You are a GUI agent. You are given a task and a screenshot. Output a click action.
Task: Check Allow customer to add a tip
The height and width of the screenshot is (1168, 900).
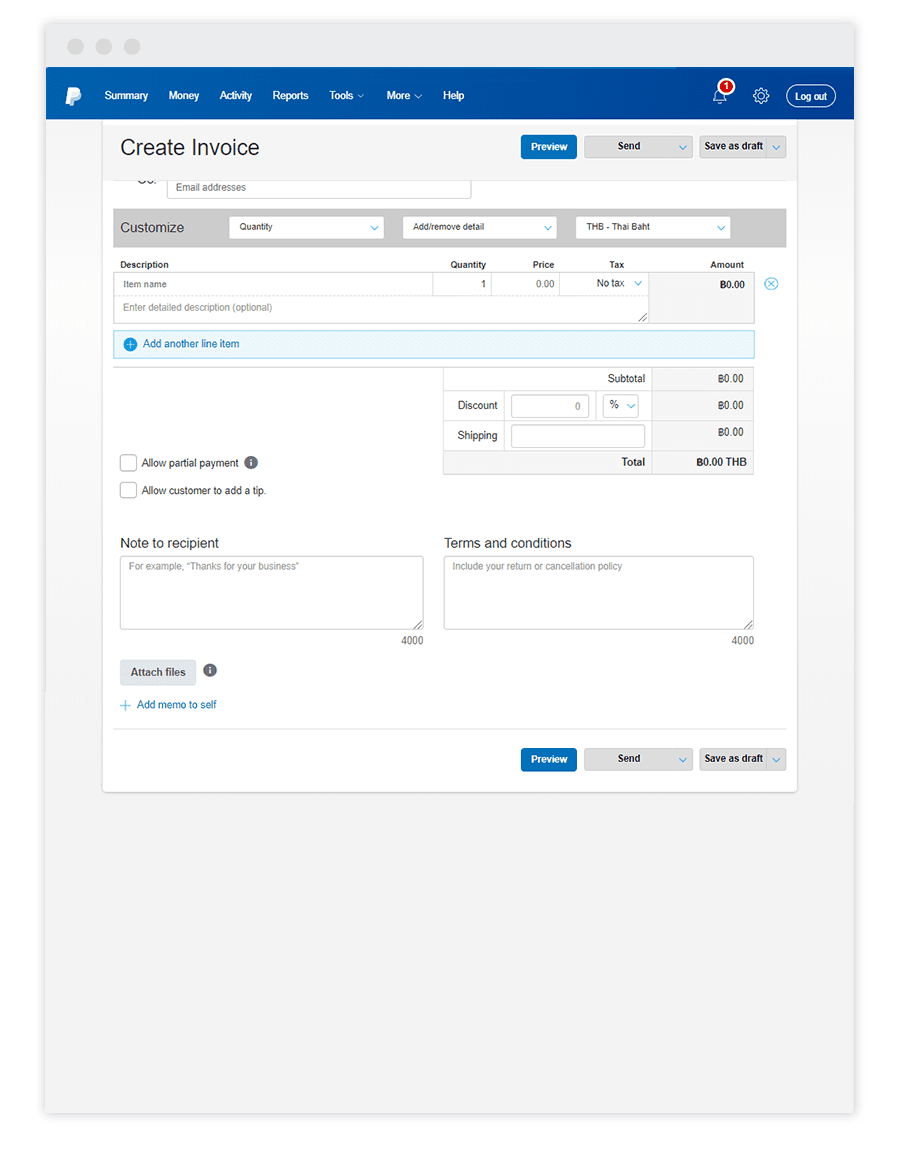coord(128,490)
